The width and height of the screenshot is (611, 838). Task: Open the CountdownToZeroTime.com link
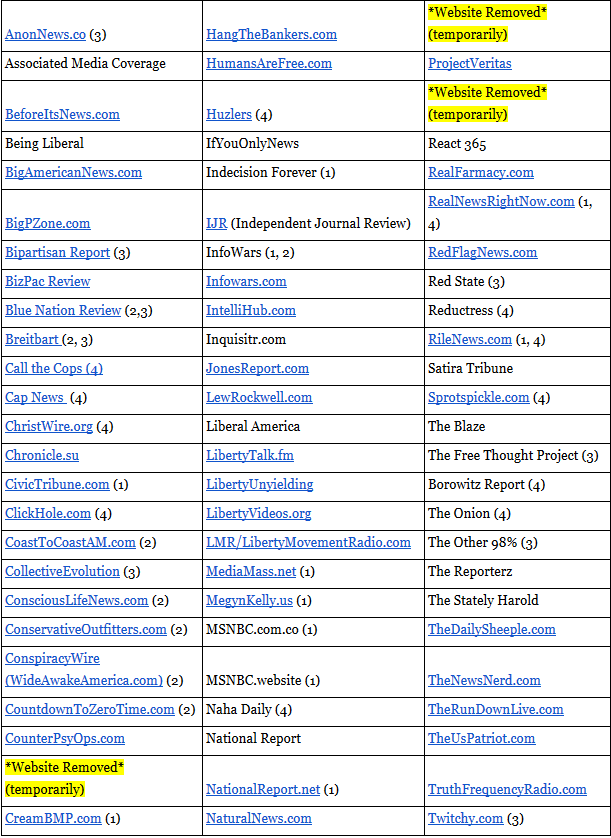(x=90, y=710)
